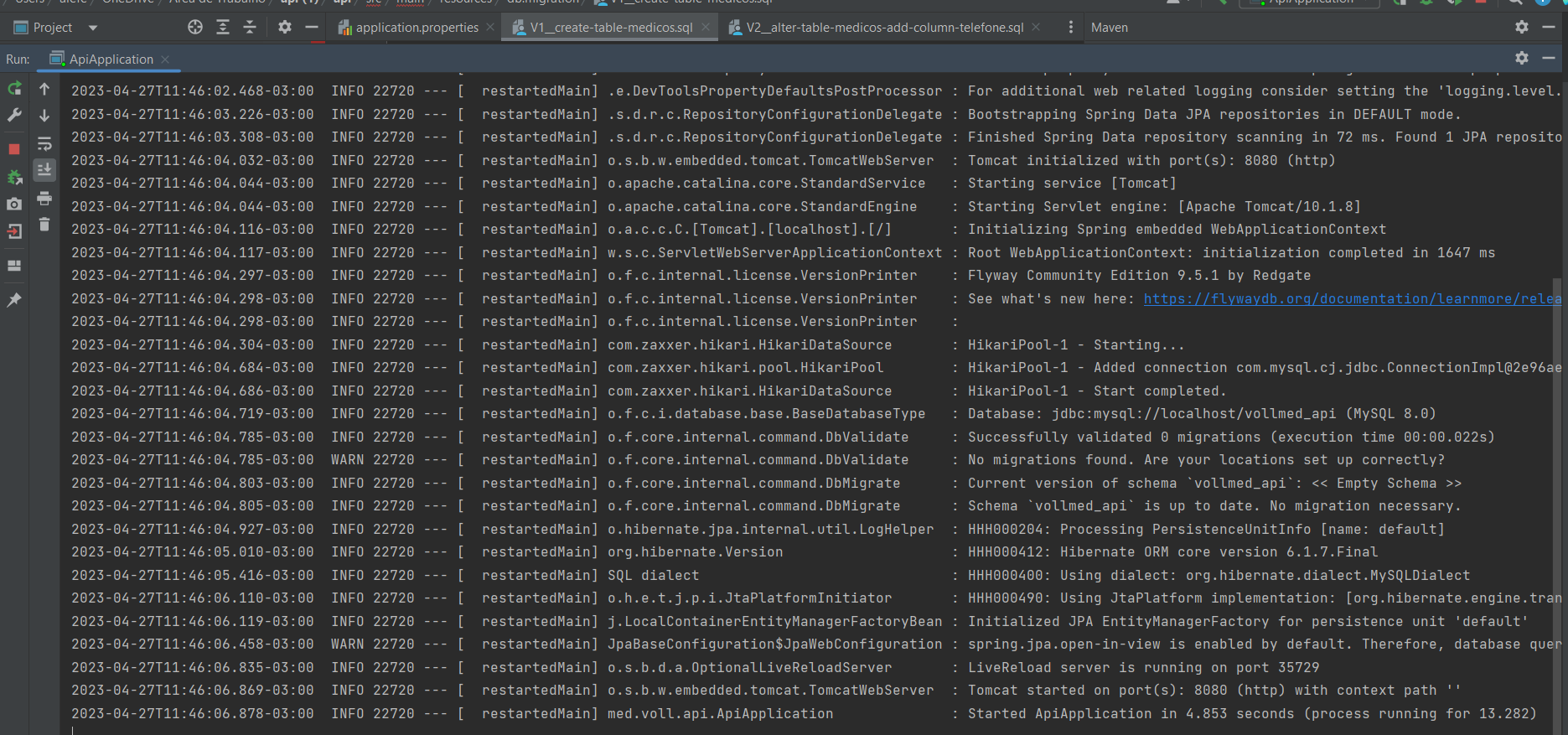Open the flywaydb.org documentation link
The height and width of the screenshot is (735, 1568).
click(1352, 298)
